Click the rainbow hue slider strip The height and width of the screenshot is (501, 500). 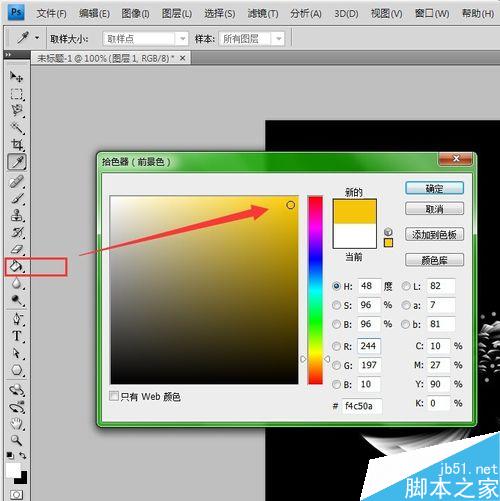coord(315,290)
